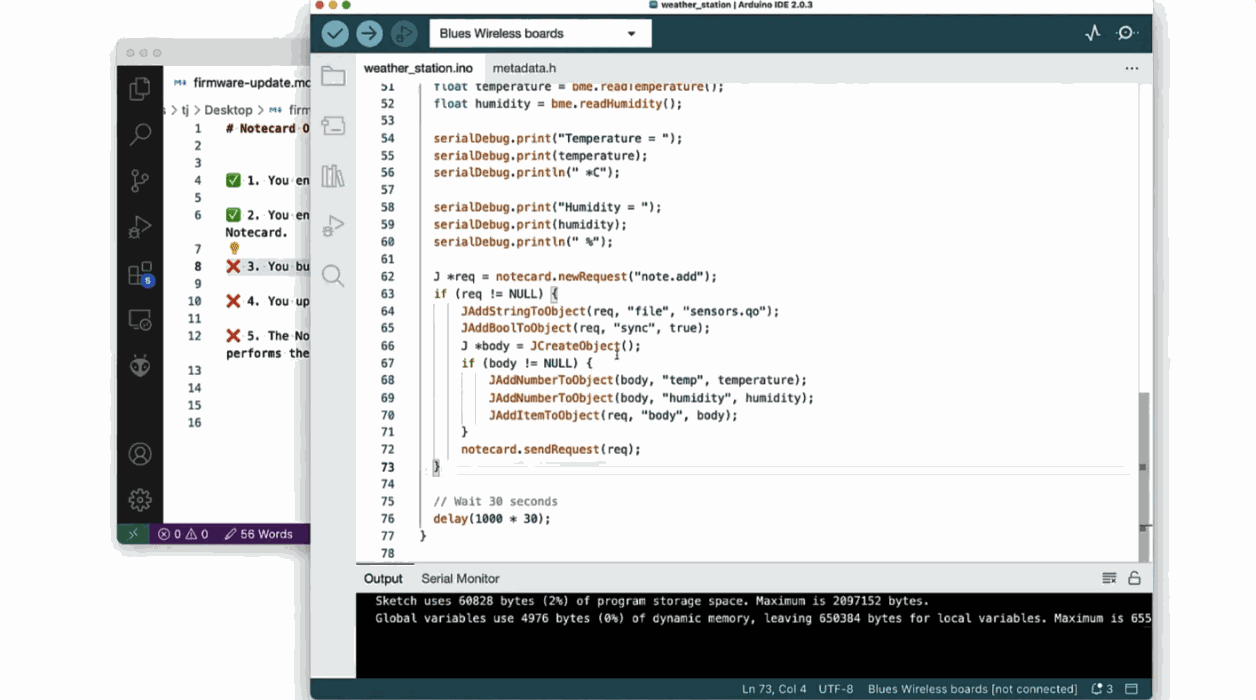Image resolution: width=1256 pixels, height=700 pixels.
Task: Click the delay(1000 * 30); line
Action: tap(492, 519)
